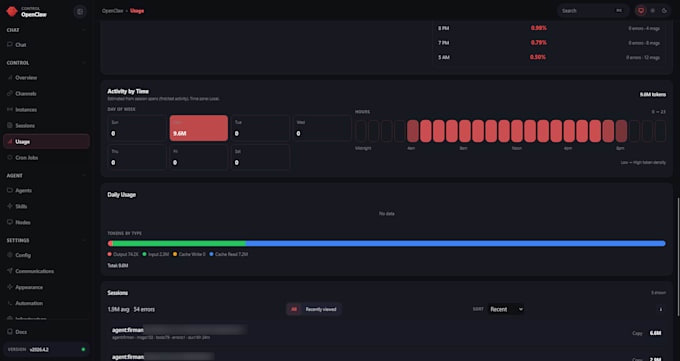Open the Docs link

[x=46, y=332]
